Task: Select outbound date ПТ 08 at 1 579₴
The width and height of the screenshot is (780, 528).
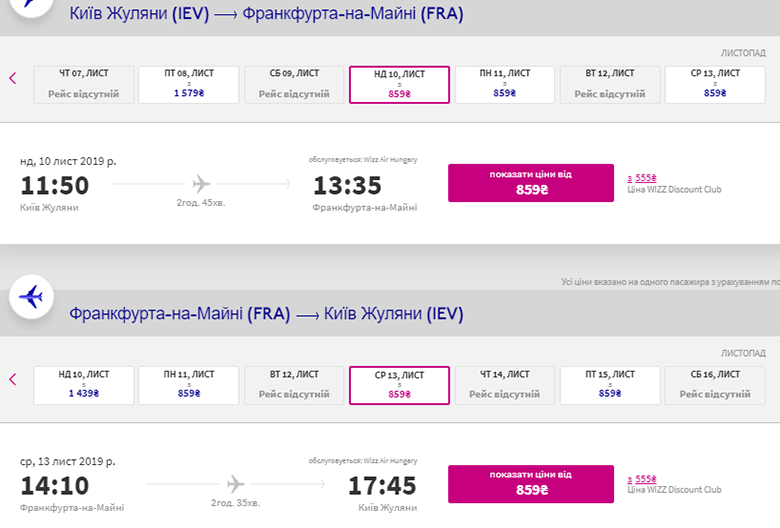Action: coord(188,84)
